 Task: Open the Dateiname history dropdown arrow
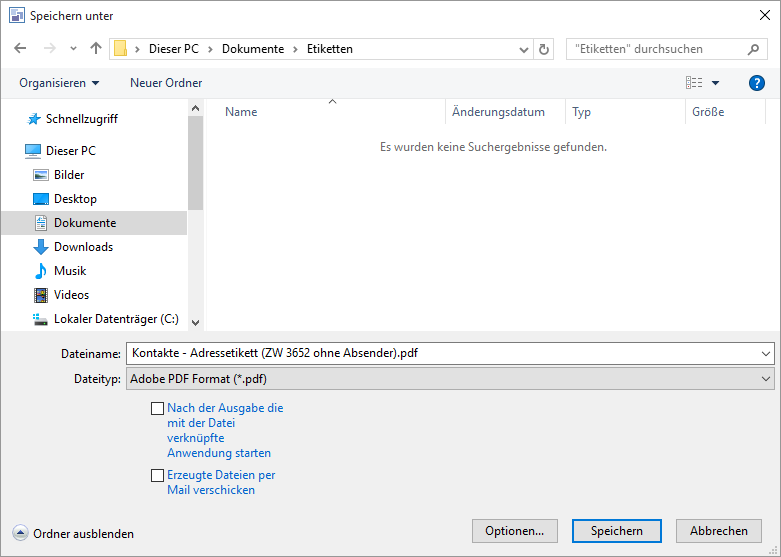(x=766, y=353)
